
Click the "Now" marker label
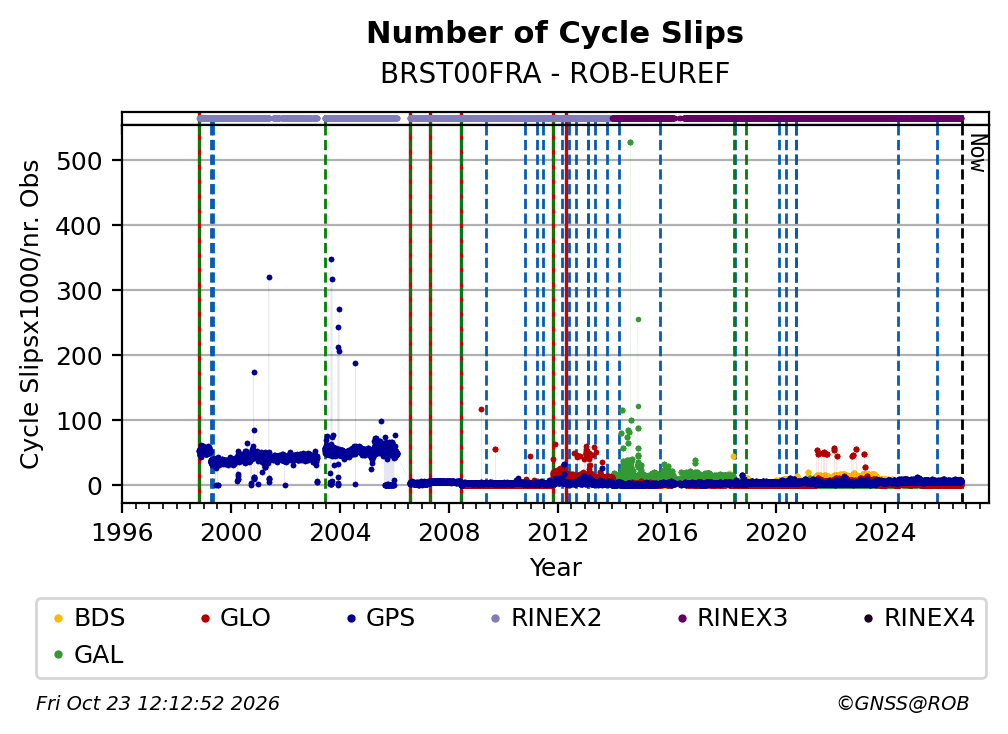click(x=978, y=153)
